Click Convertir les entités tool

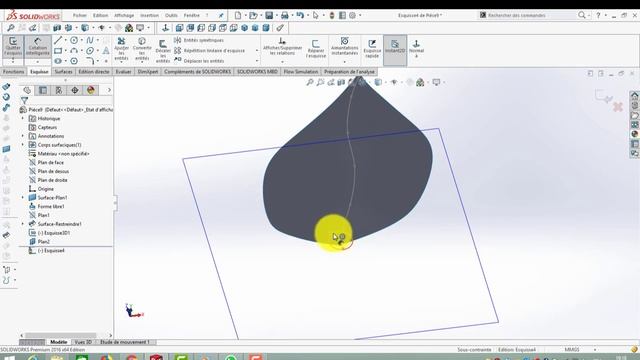142,49
